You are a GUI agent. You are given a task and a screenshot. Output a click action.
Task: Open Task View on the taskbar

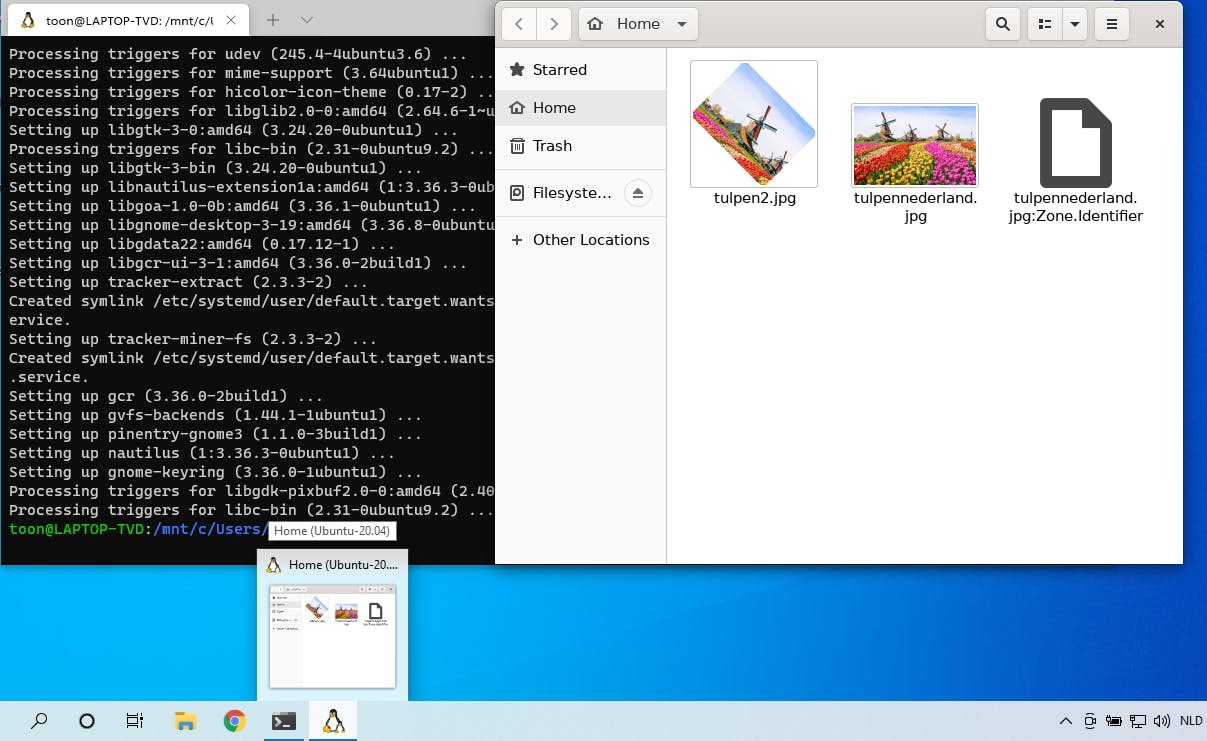(135, 721)
